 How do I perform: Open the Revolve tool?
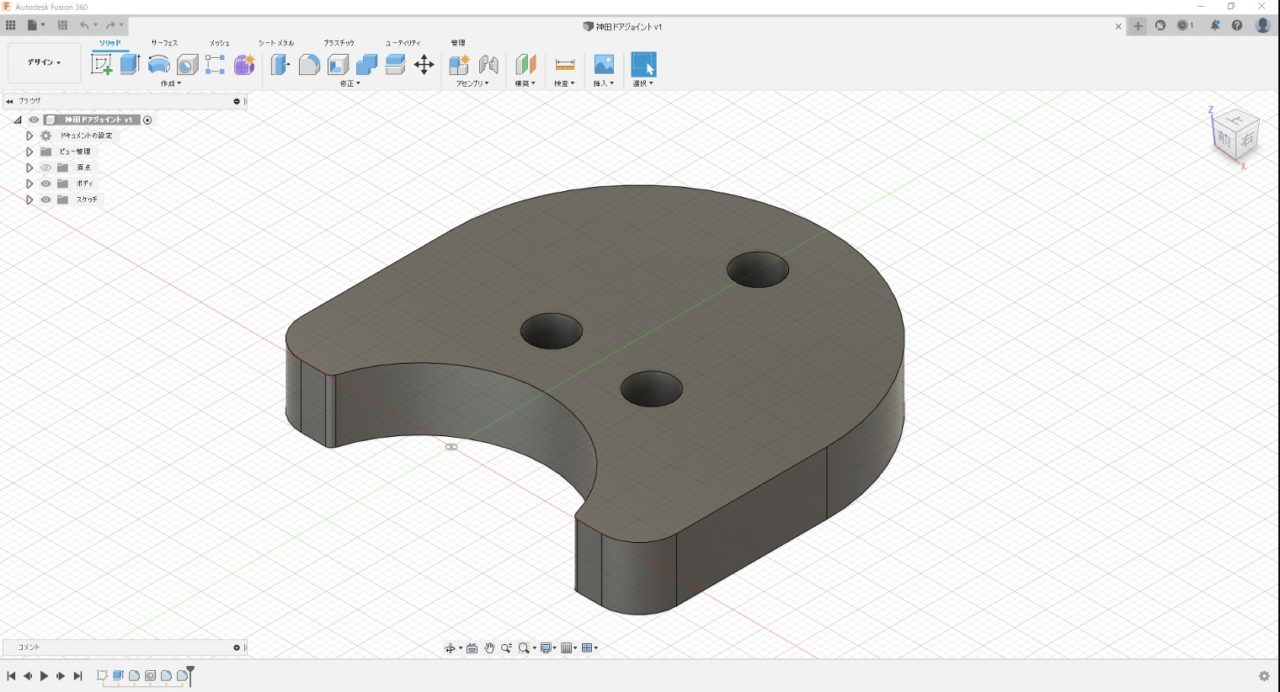[158, 63]
